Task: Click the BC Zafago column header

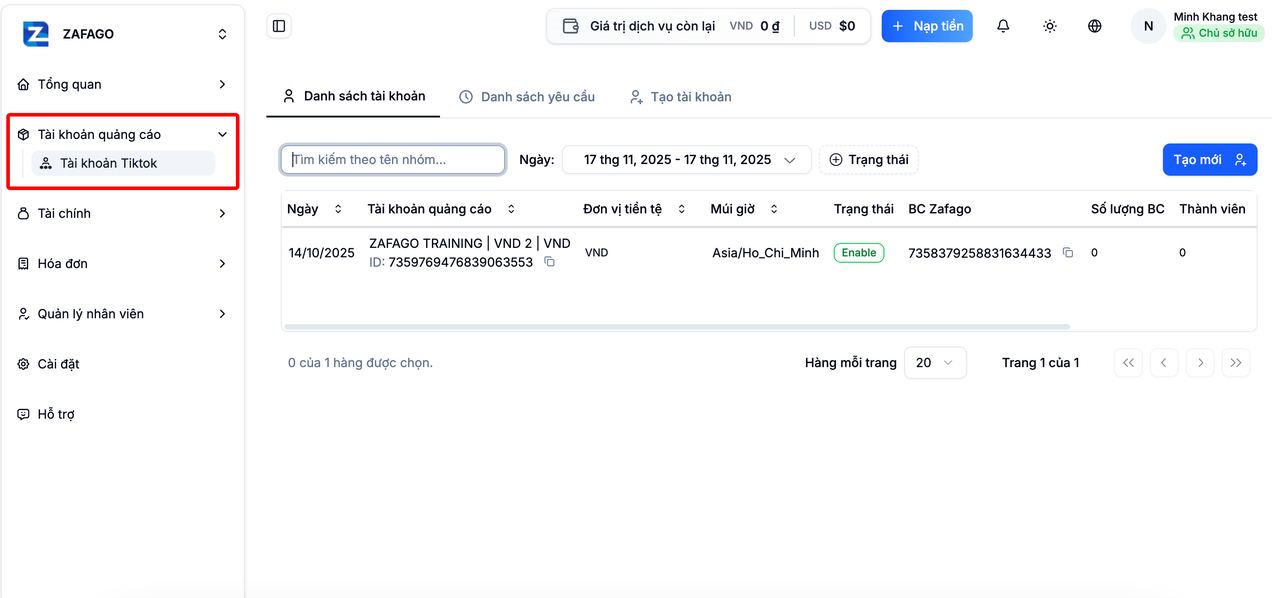Action: tap(940, 209)
